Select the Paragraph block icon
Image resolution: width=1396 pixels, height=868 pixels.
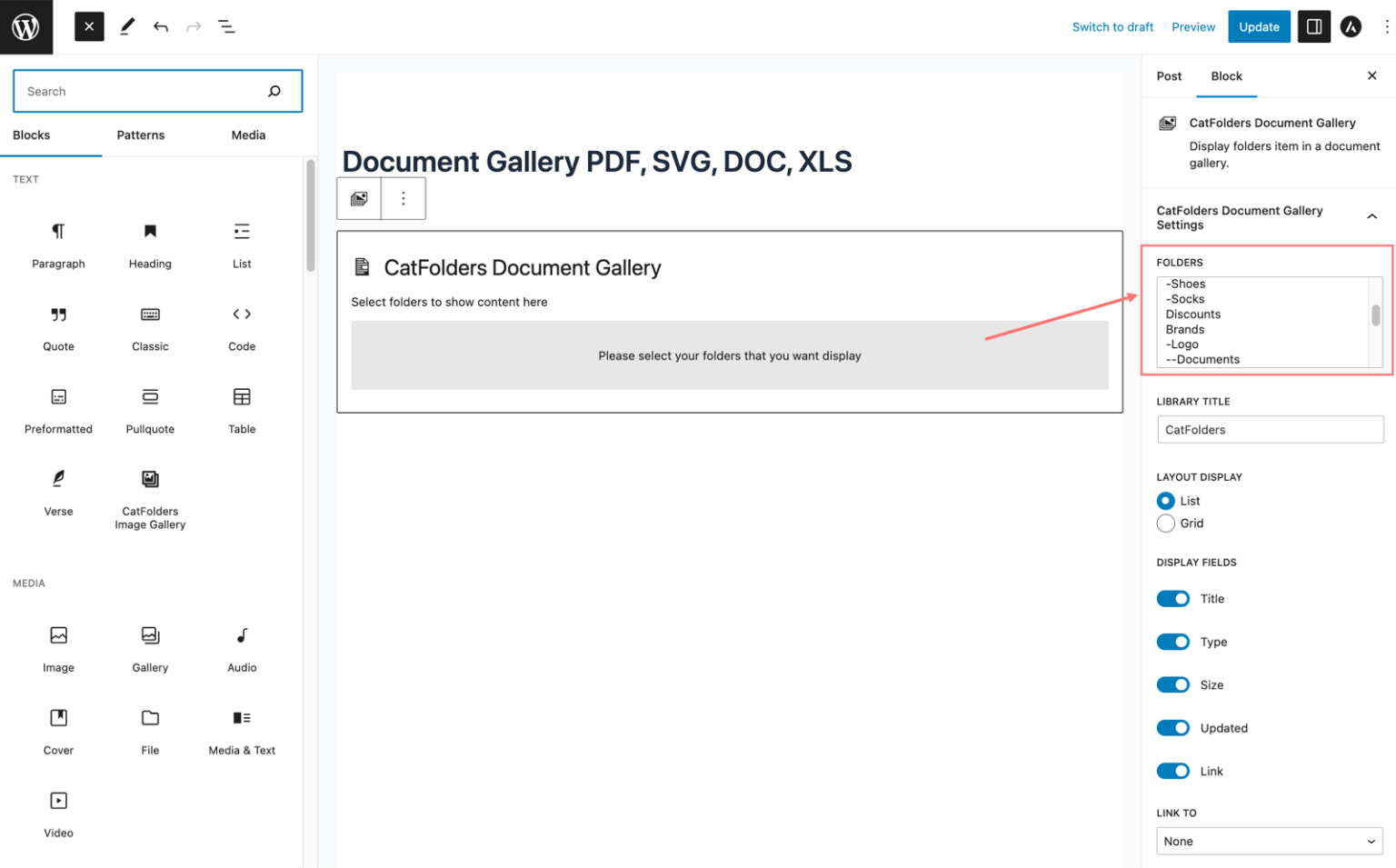58,232
